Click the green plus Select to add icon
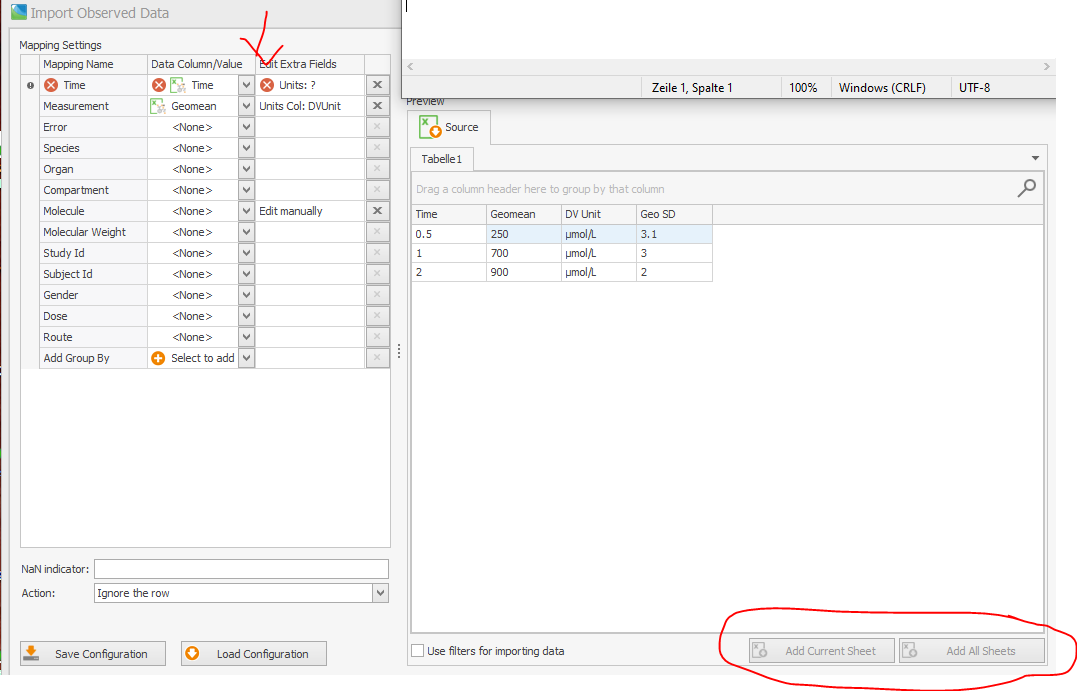Screen dimensions: 1077x691 pyautogui.click(x=160, y=357)
